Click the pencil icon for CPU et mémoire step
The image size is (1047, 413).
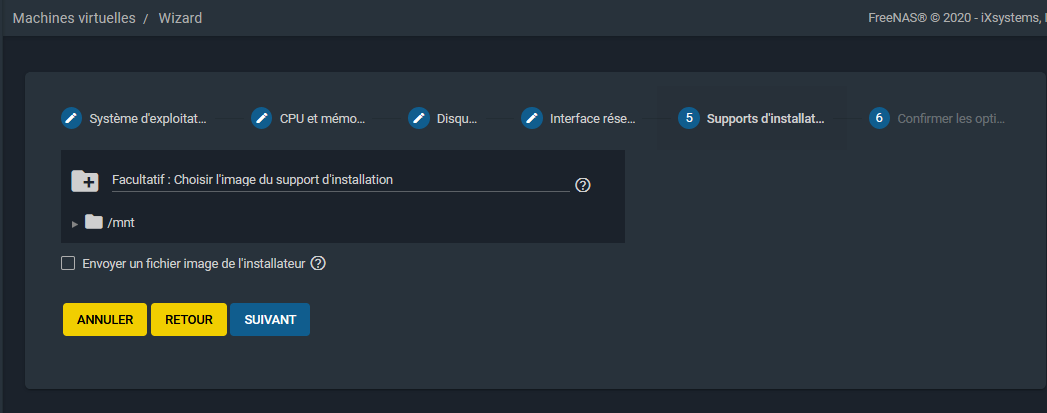coord(261,118)
